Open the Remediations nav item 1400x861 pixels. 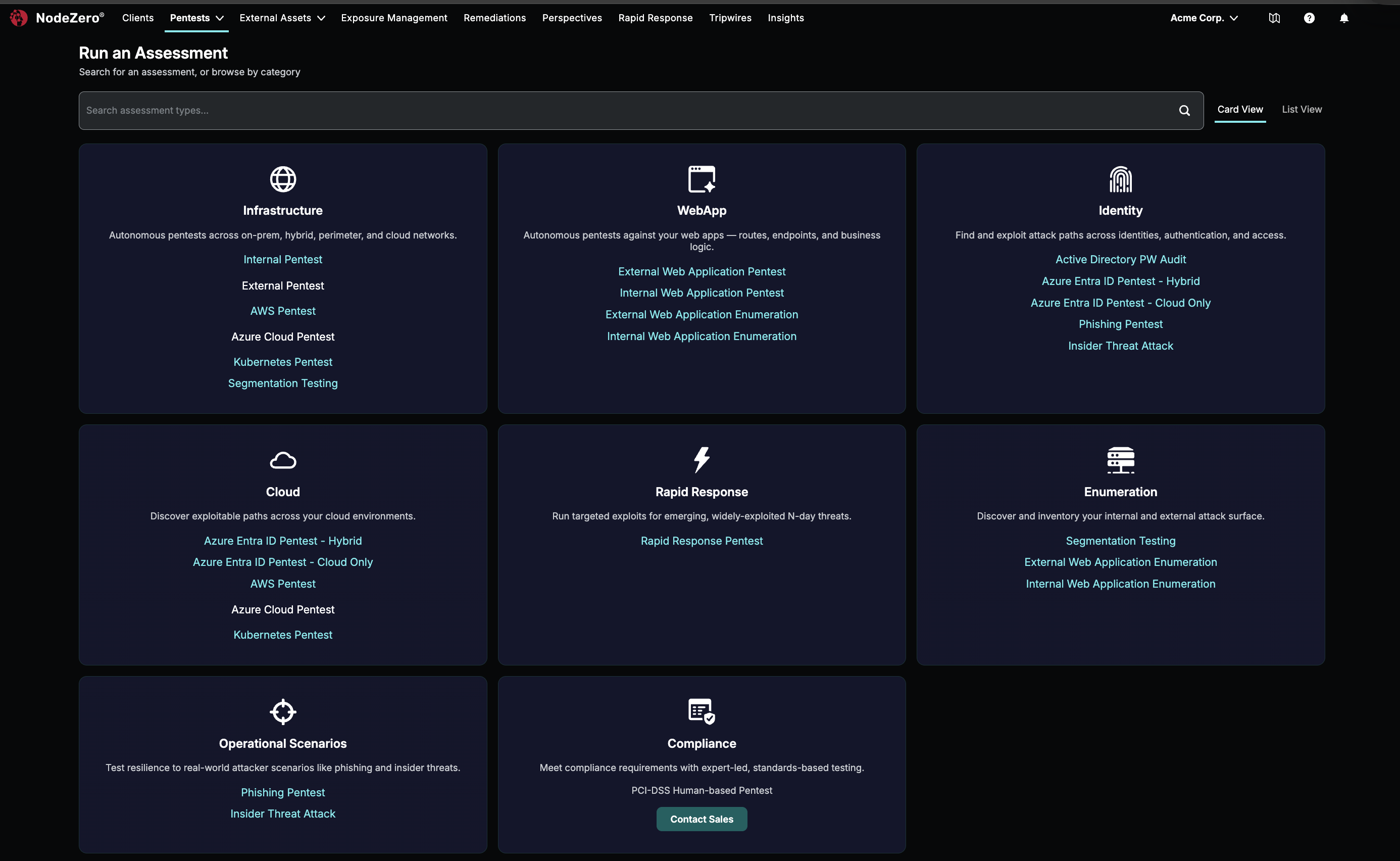coord(494,18)
